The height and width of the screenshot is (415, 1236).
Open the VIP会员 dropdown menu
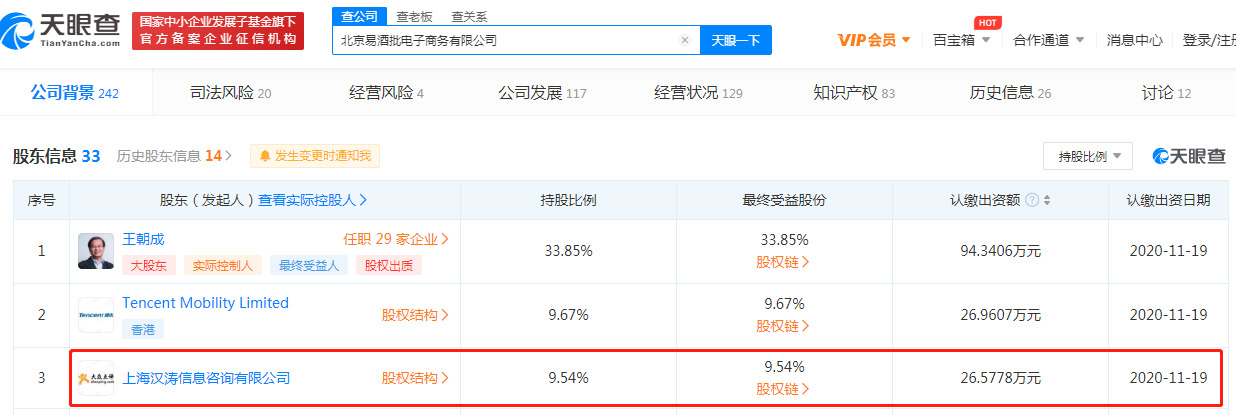(874, 40)
